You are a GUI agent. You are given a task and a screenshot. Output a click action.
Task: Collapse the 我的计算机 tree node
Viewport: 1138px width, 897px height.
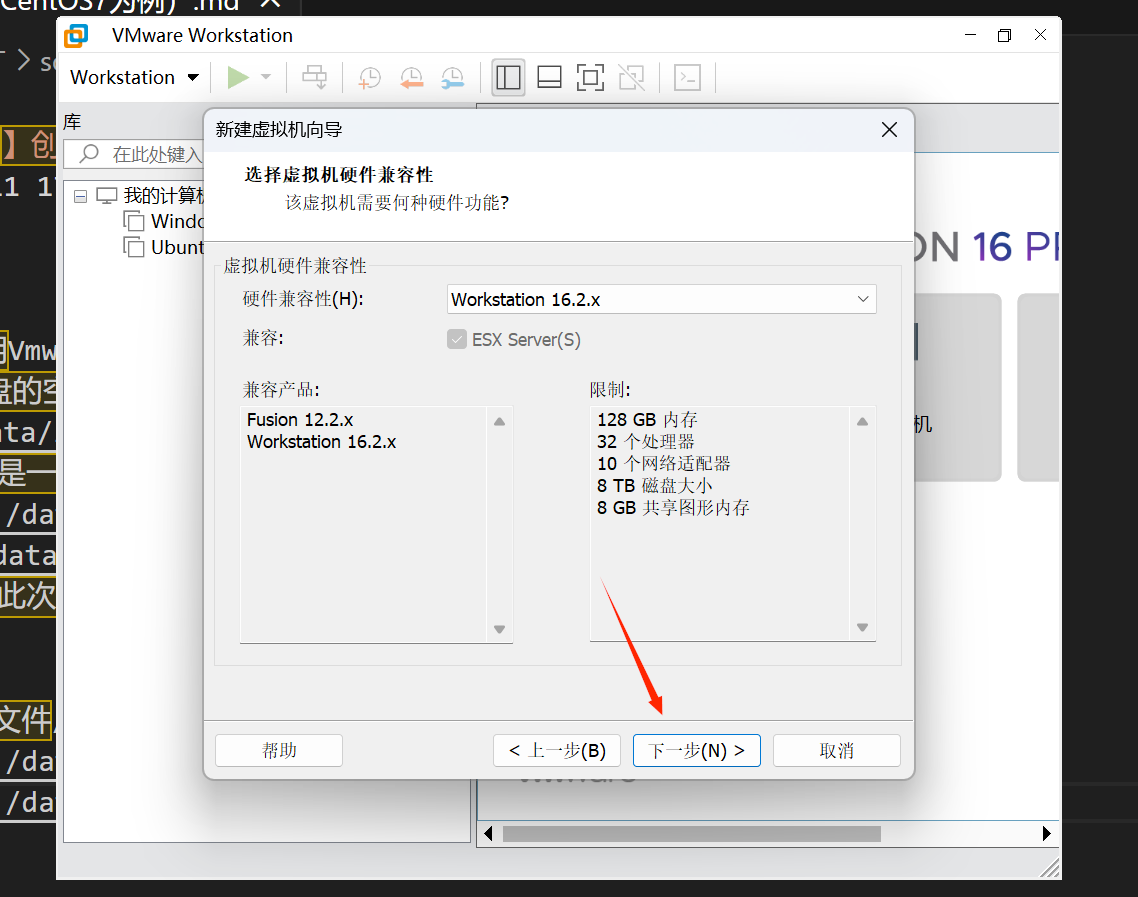pyautogui.click(x=81, y=196)
